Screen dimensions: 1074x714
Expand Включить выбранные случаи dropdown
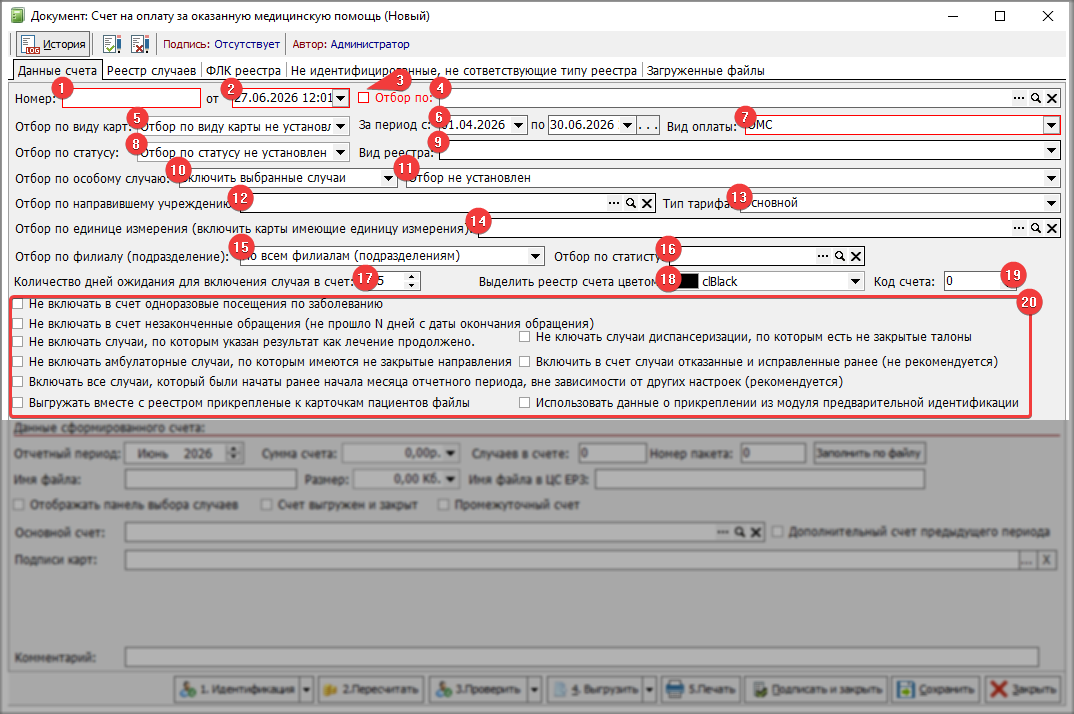point(388,178)
